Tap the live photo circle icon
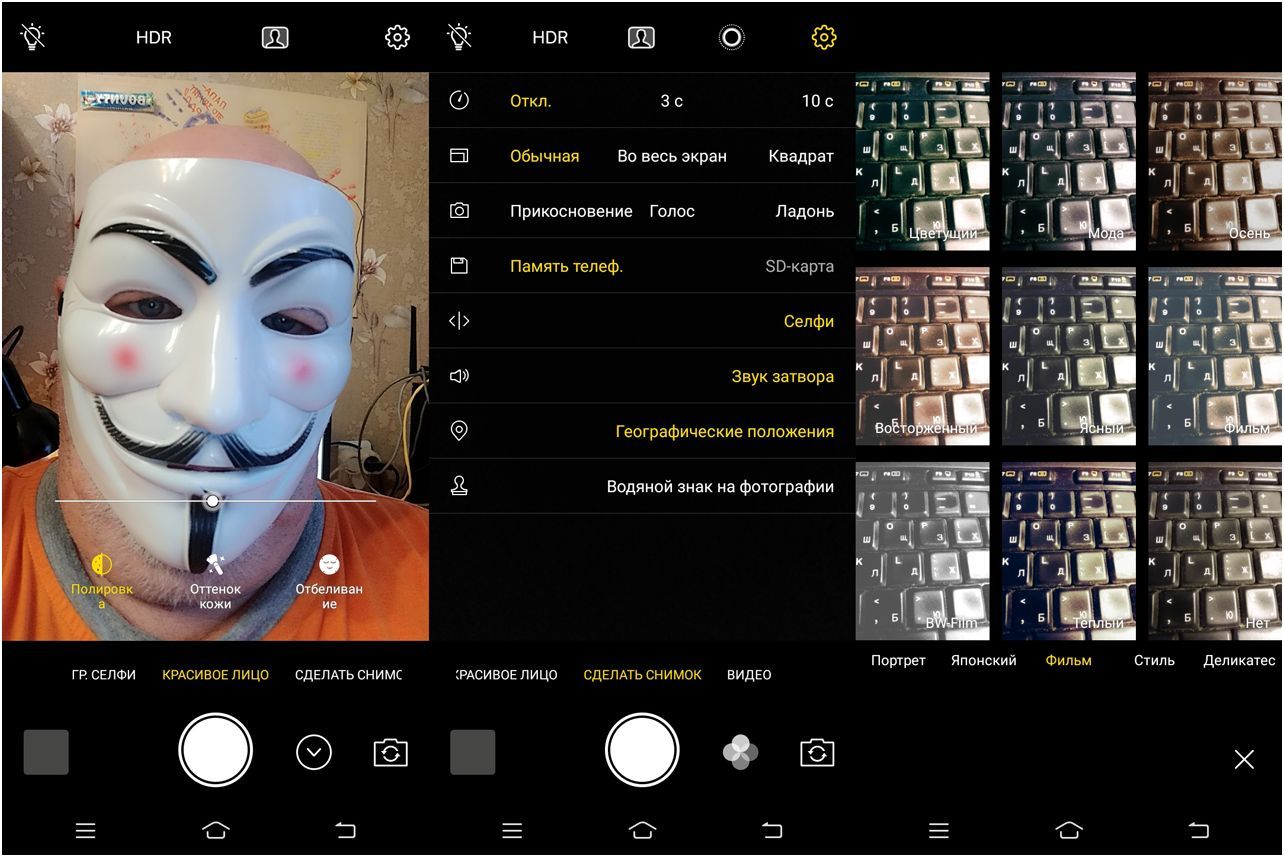The height and width of the screenshot is (857, 1284). click(x=732, y=38)
